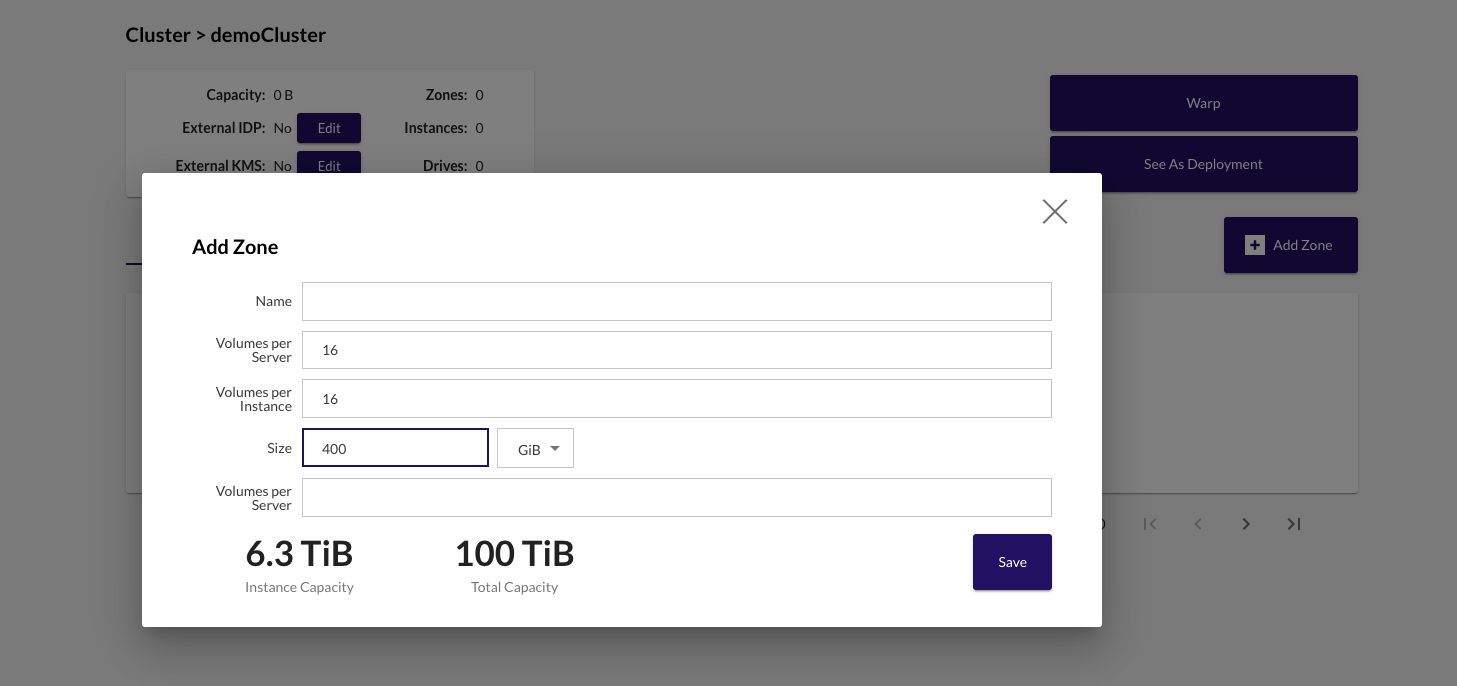Click the 6.3 TiB Instance Capacity value
This screenshot has height=686, width=1457.
click(x=299, y=553)
